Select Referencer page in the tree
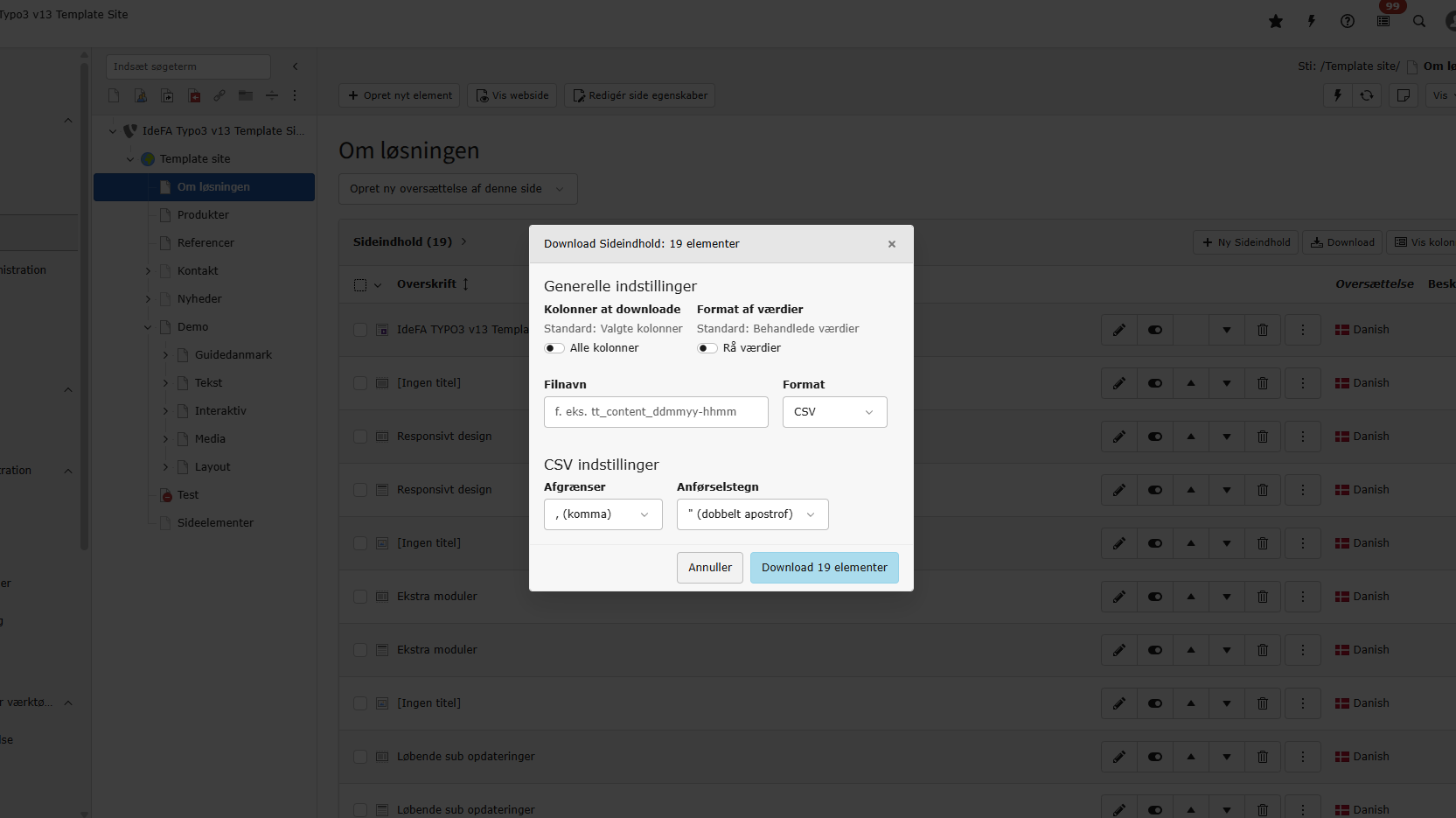The image size is (1456, 818). tap(206, 243)
